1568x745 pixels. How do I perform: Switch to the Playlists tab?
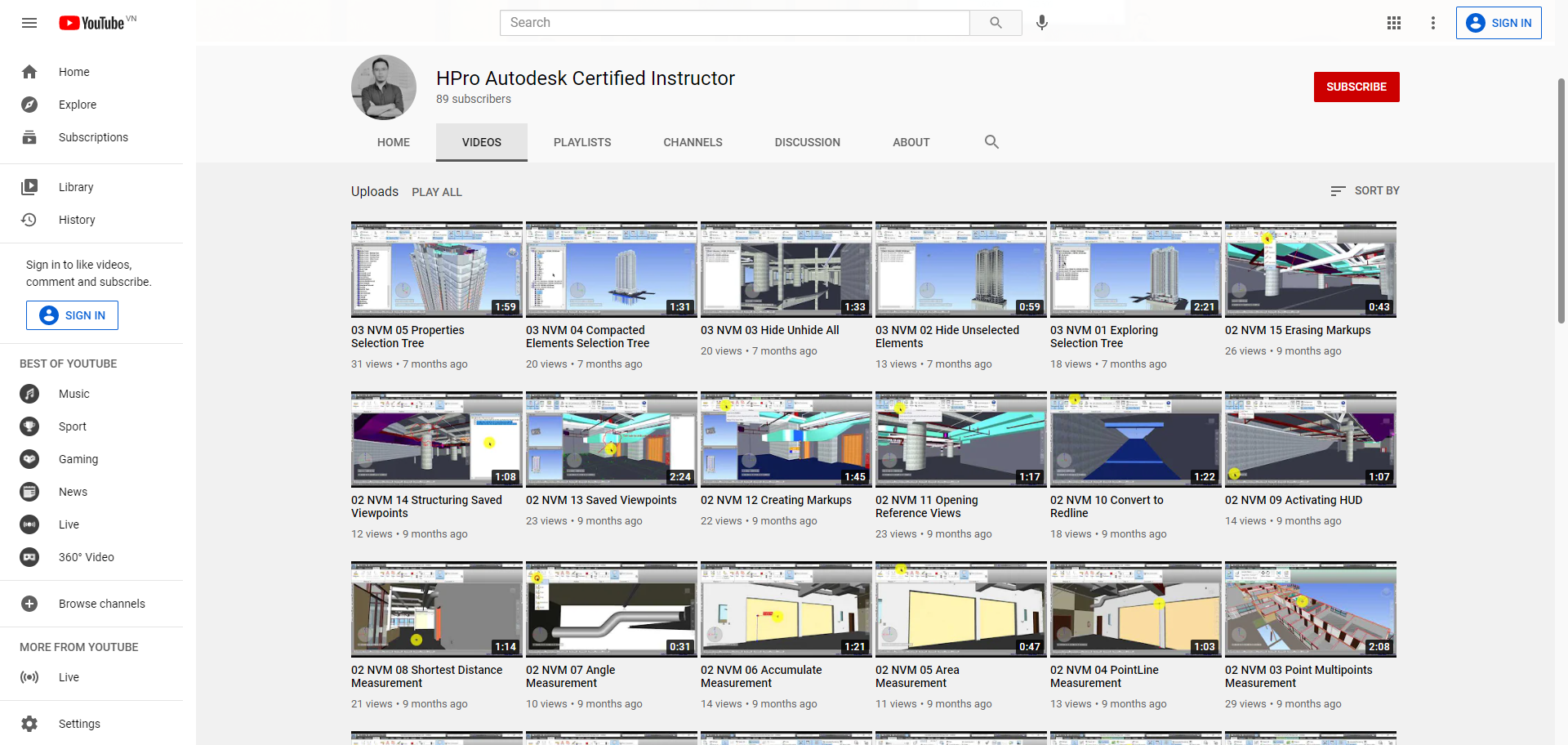(582, 142)
